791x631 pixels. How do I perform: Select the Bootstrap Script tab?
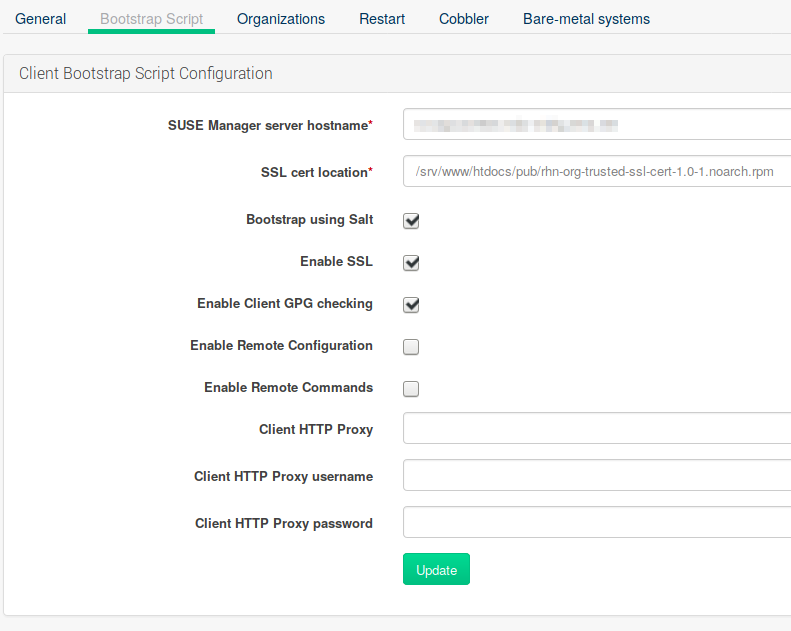click(151, 19)
